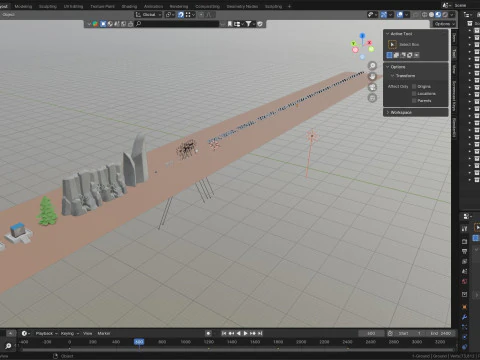480x360 pixels.
Task: Toggle viewport gizmos display
Action: tap(384, 15)
